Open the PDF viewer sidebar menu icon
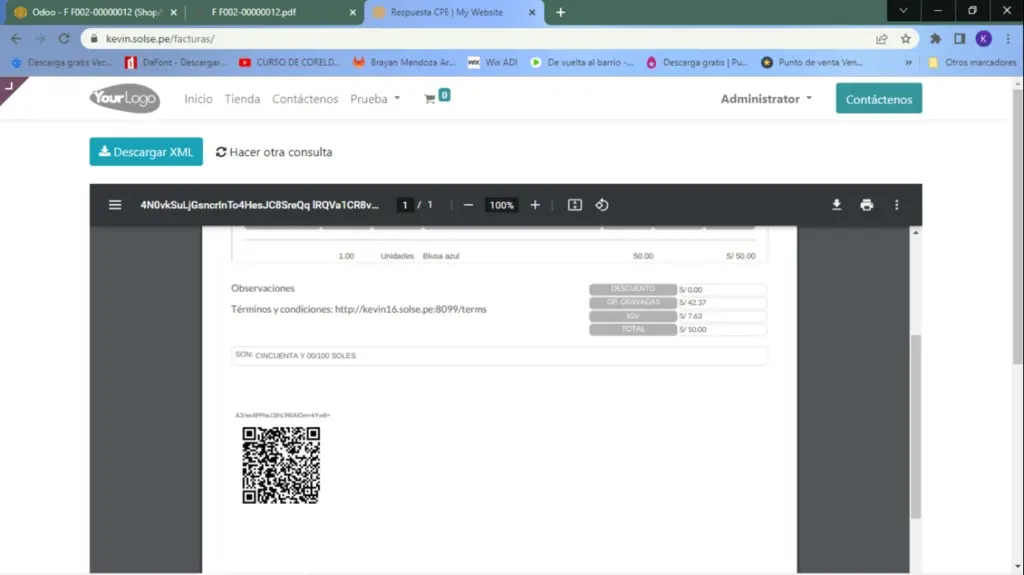1024x575 pixels. point(115,205)
